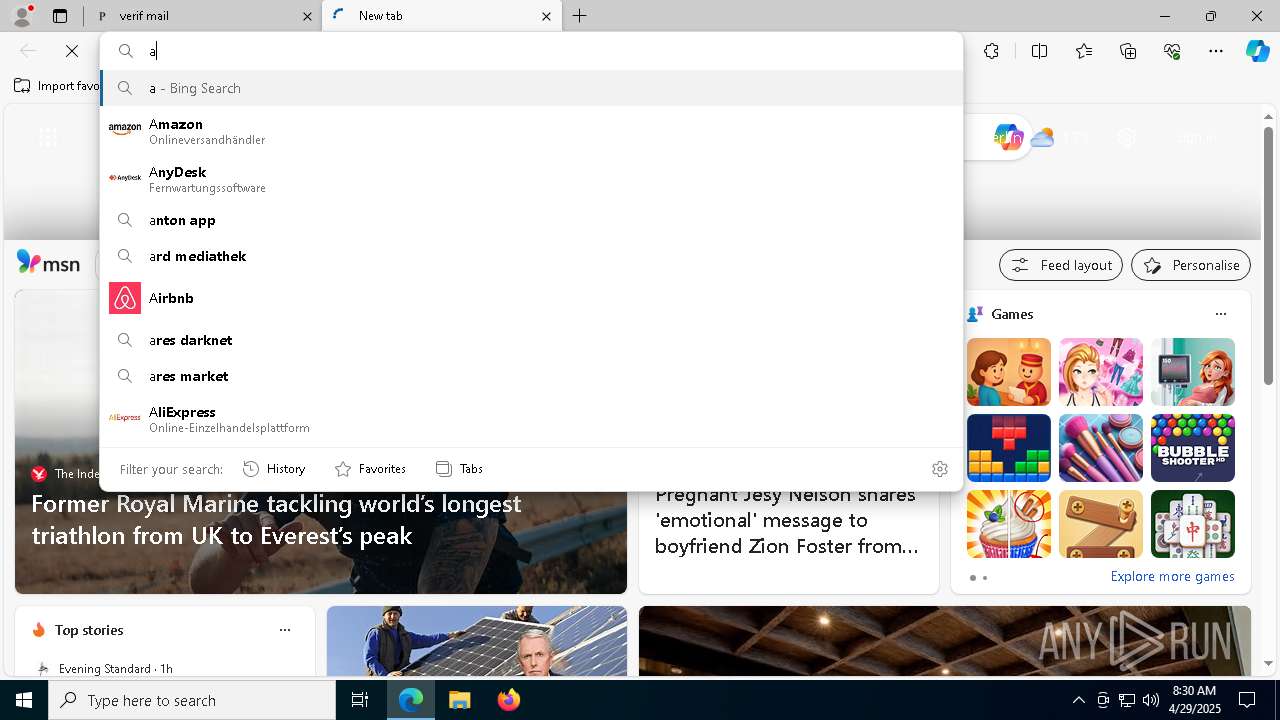
Task: Open the Favorites star icon
Action: point(1084,51)
